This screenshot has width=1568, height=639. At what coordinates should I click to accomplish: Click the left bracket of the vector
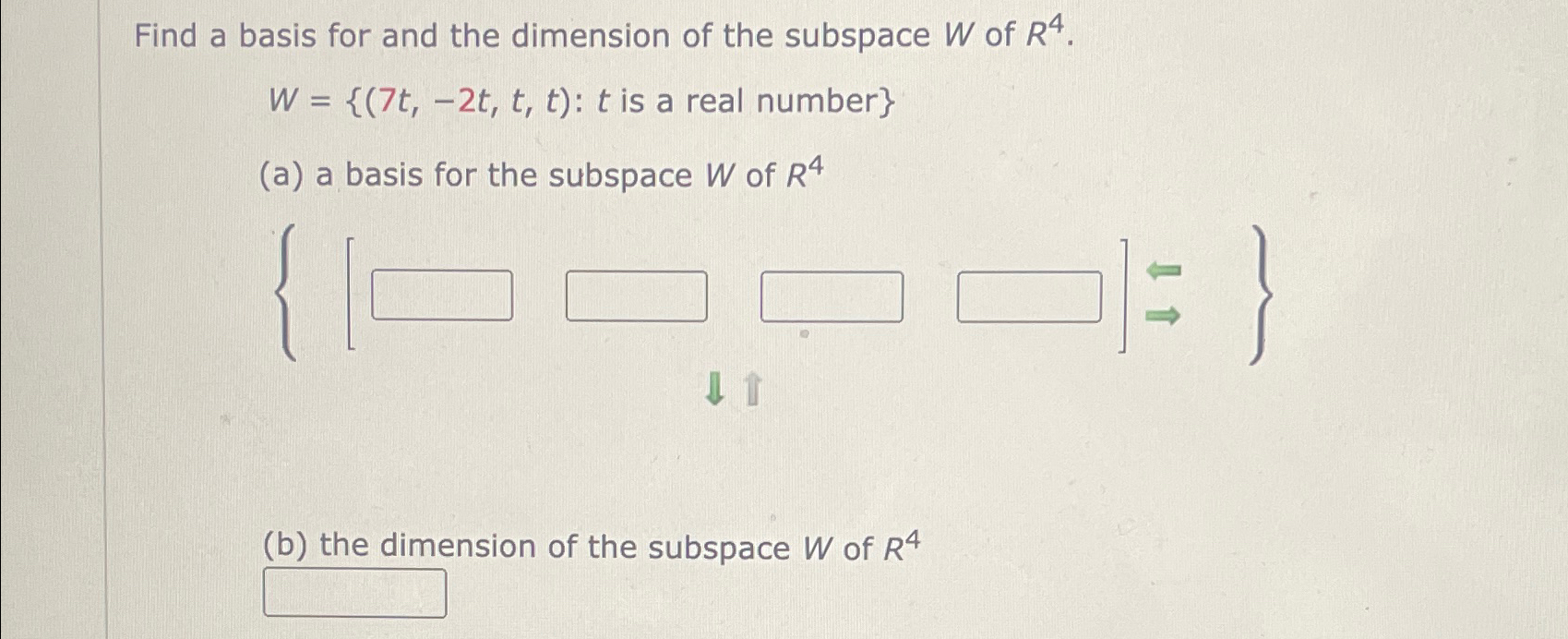point(352,294)
